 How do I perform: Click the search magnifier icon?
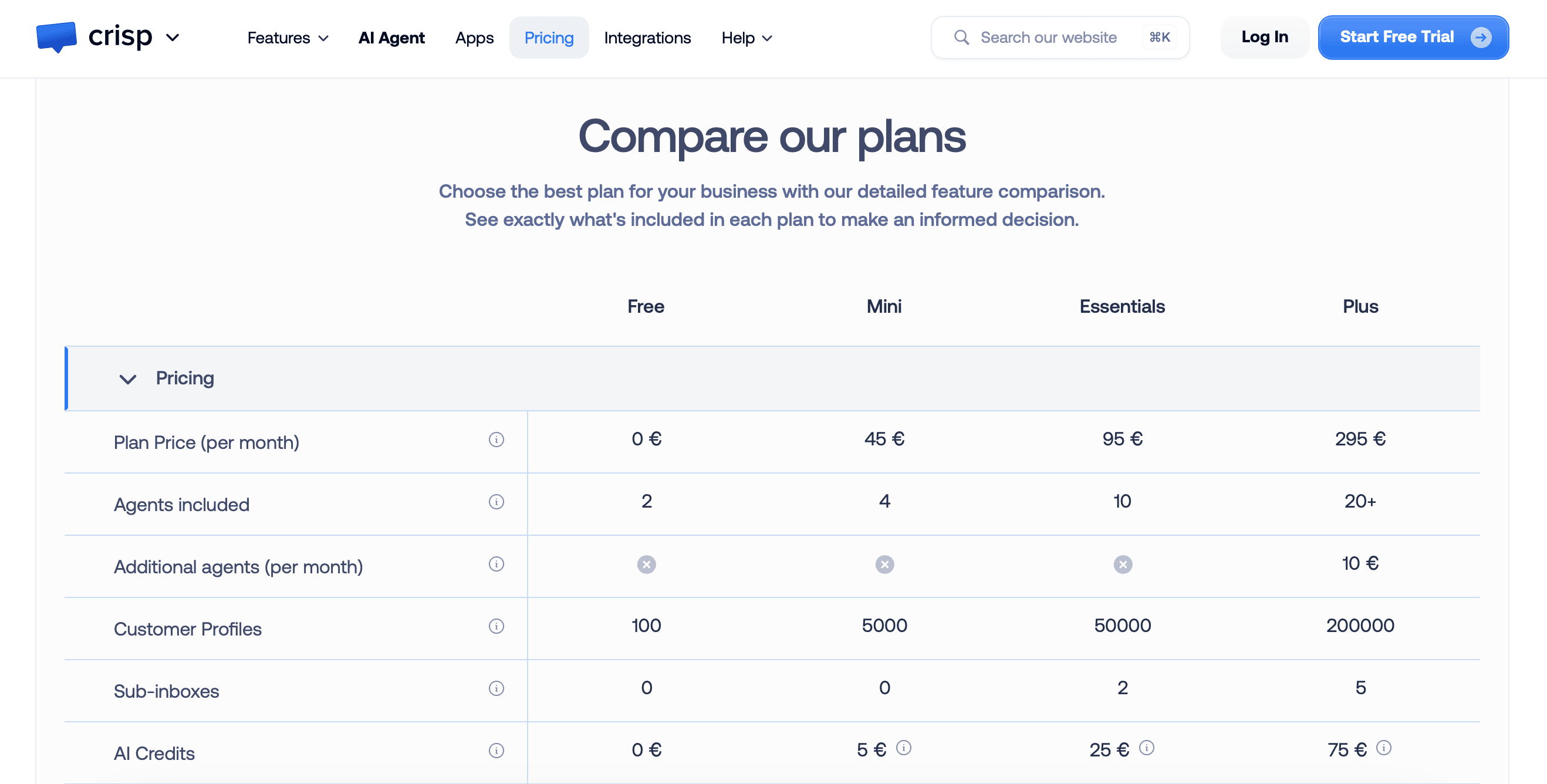tap(961, 37)
